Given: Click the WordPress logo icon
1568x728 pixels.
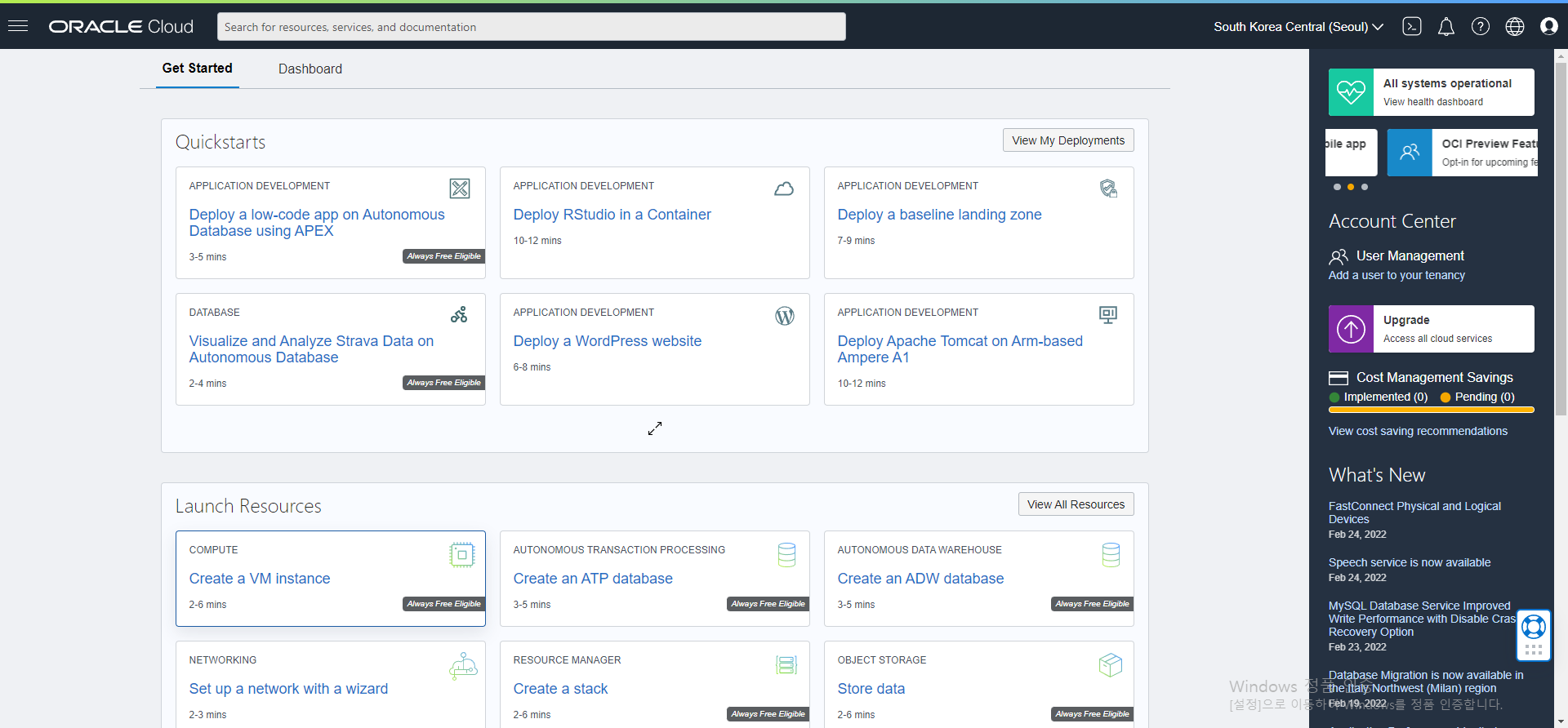Looking at the screenshot, I should (x=785, y=316).
